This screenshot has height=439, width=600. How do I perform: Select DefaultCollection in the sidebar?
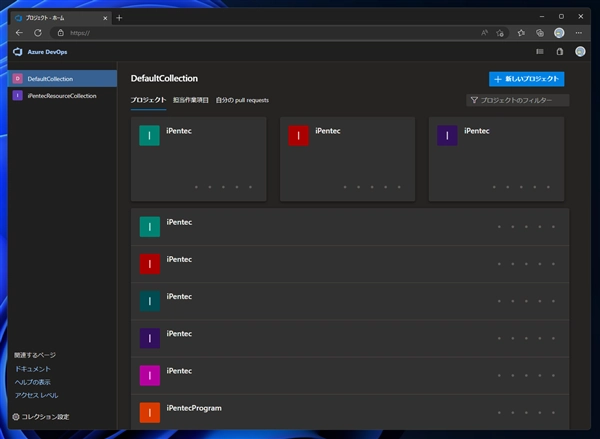coord(62,78)
